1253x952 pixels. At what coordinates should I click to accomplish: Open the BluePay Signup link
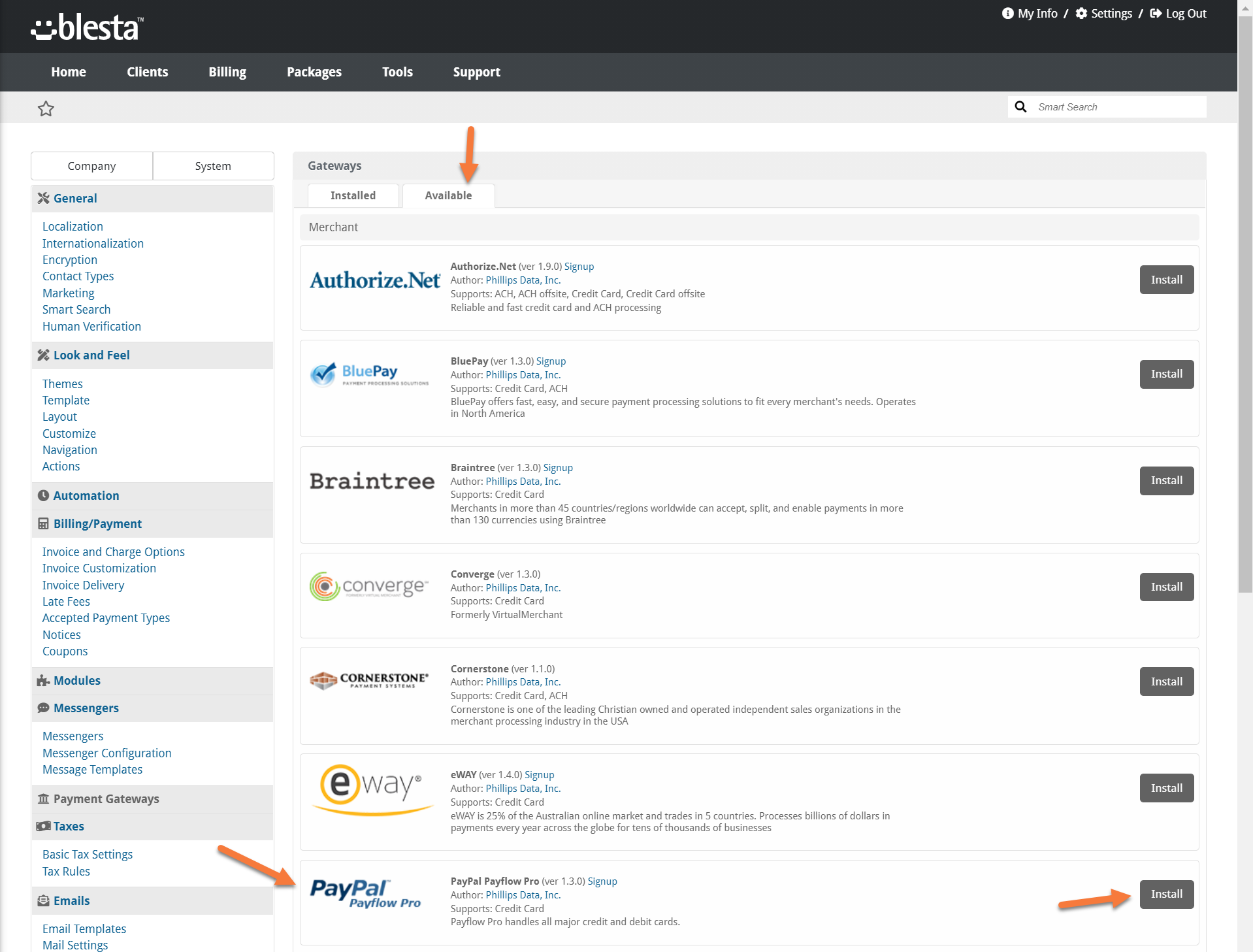pos(551,361)
